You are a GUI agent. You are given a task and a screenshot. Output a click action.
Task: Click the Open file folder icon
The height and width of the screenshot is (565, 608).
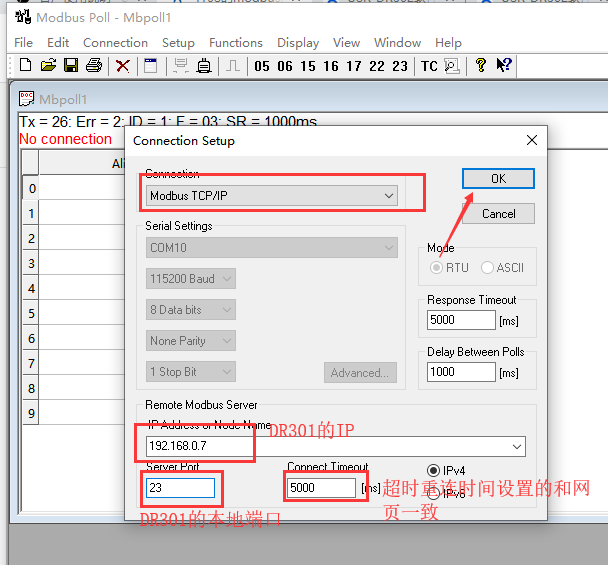coord(48,66)
